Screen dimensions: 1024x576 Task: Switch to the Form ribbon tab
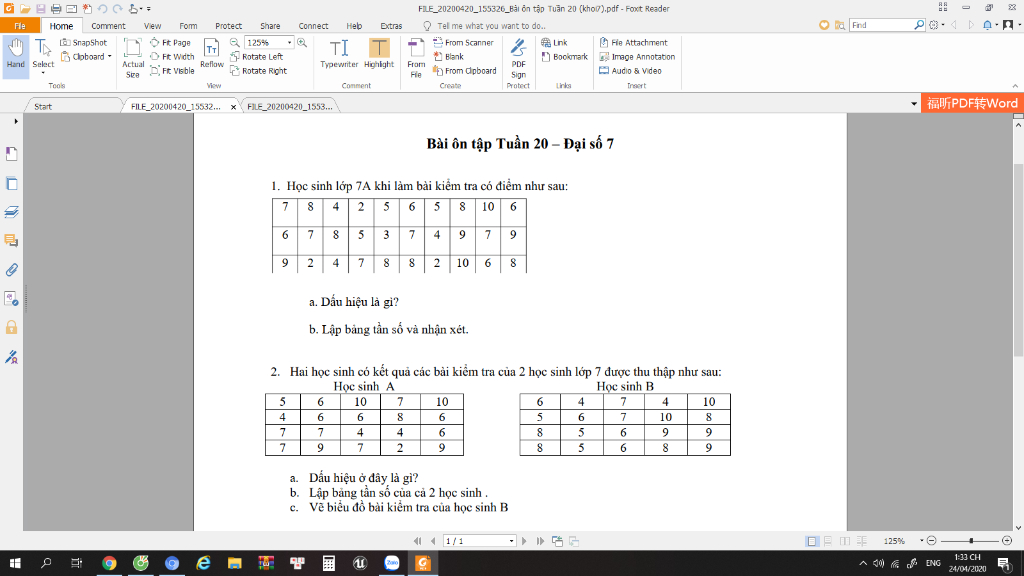(188, 26)
